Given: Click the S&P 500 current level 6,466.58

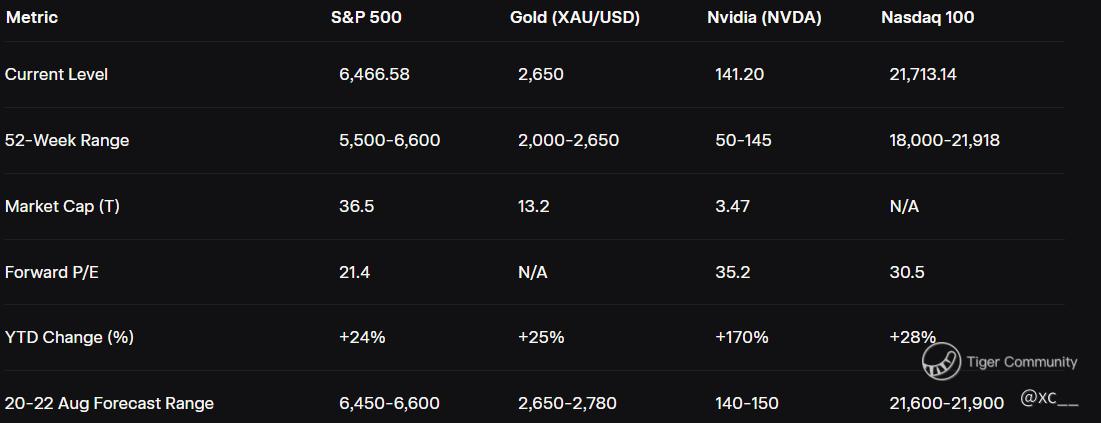Looking at the screenshot, I should (x=374, y=74).
